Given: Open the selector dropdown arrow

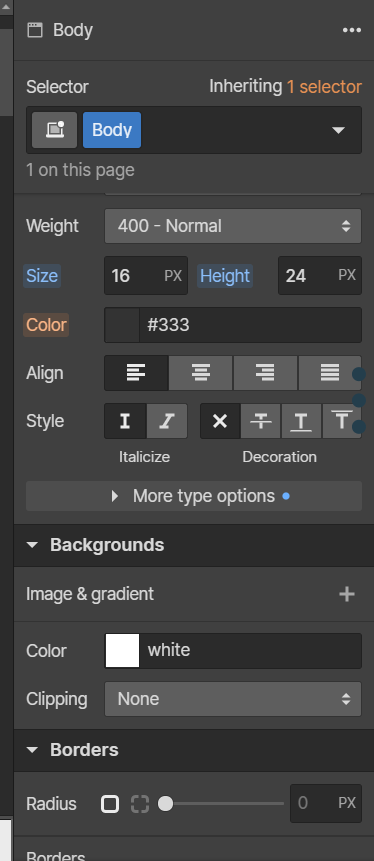Looking at the screenshot, I should pos(338,130).
